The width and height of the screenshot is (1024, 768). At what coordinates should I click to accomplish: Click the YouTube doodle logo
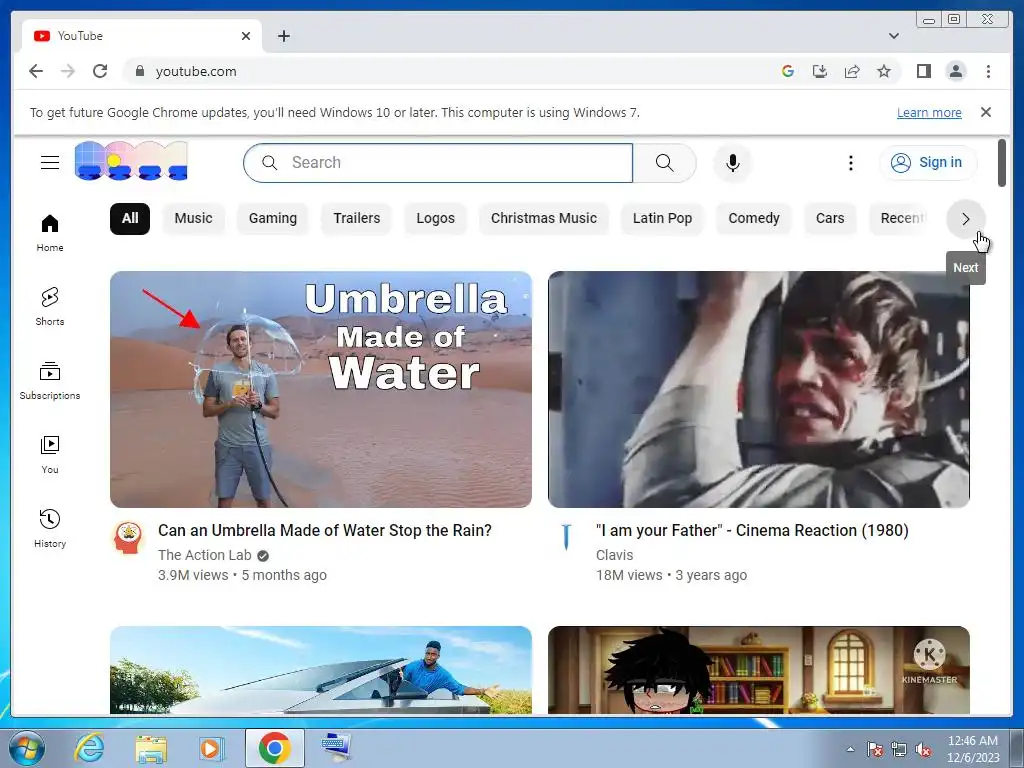[x=131, y=161]
